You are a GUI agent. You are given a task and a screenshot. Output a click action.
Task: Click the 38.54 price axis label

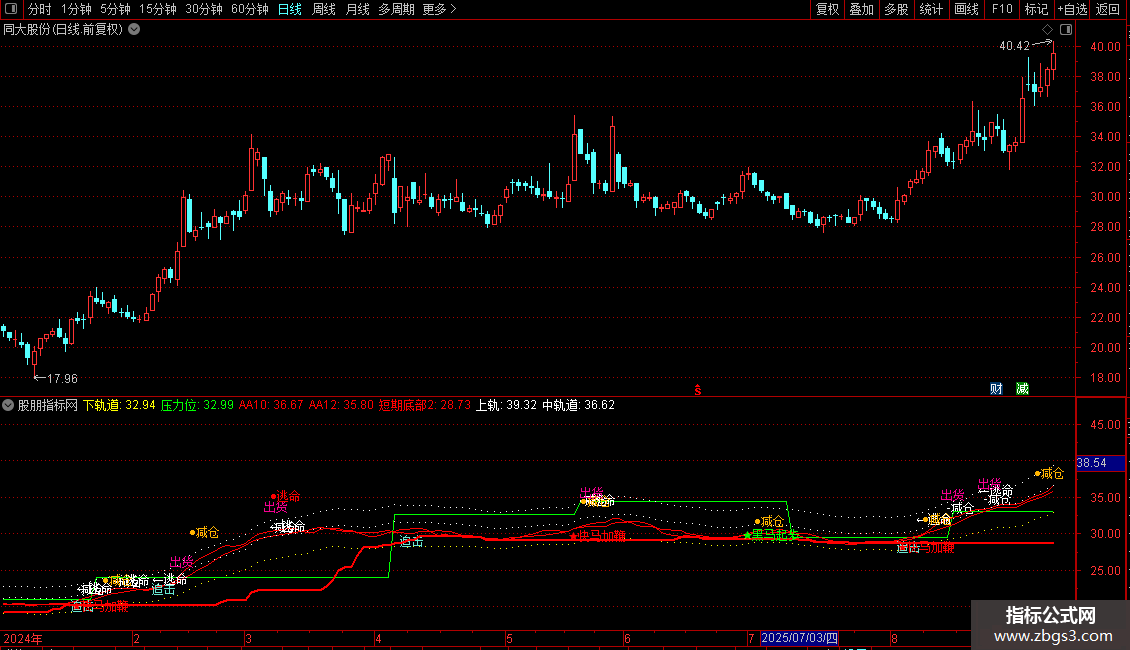click(x=1100, y=463)
